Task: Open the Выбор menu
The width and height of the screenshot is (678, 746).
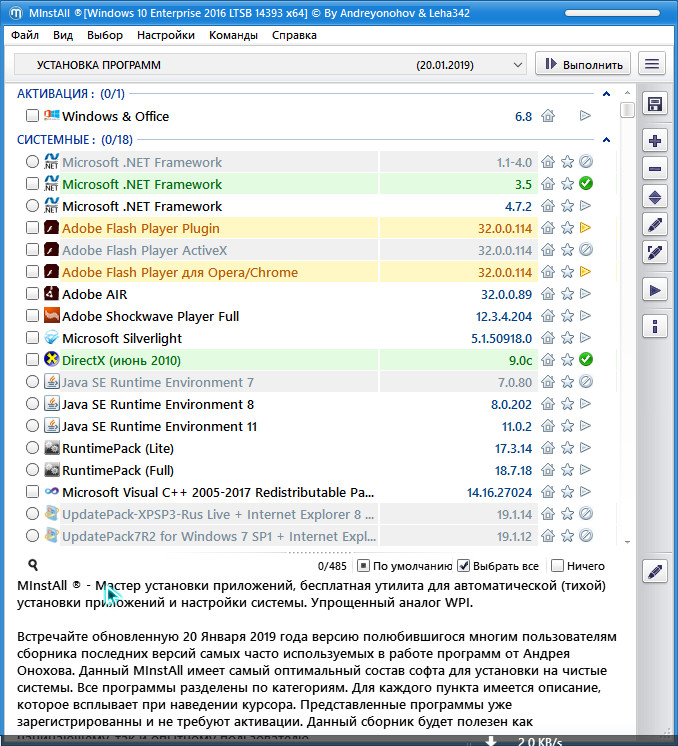Action: tap(105, 35)
